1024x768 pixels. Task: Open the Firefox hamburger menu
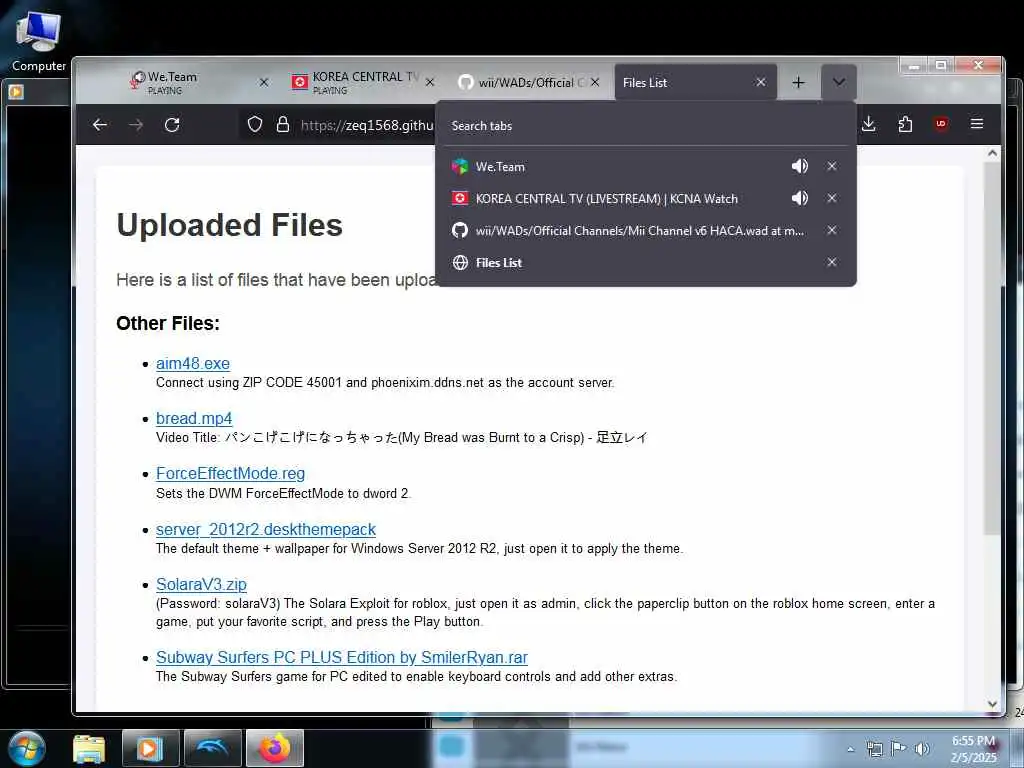(x=977, y=123)
